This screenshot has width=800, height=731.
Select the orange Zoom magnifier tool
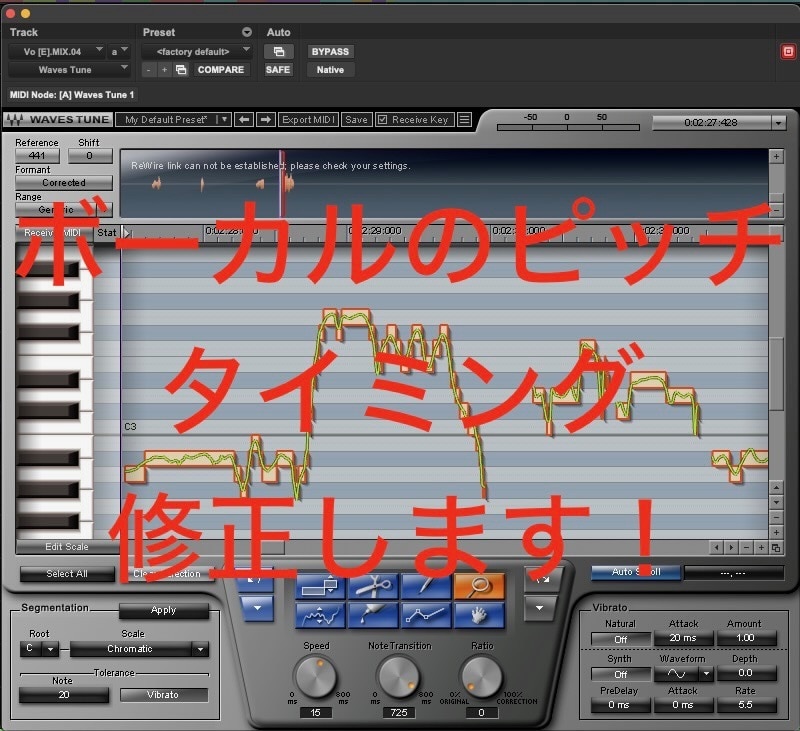pos(479,586)
